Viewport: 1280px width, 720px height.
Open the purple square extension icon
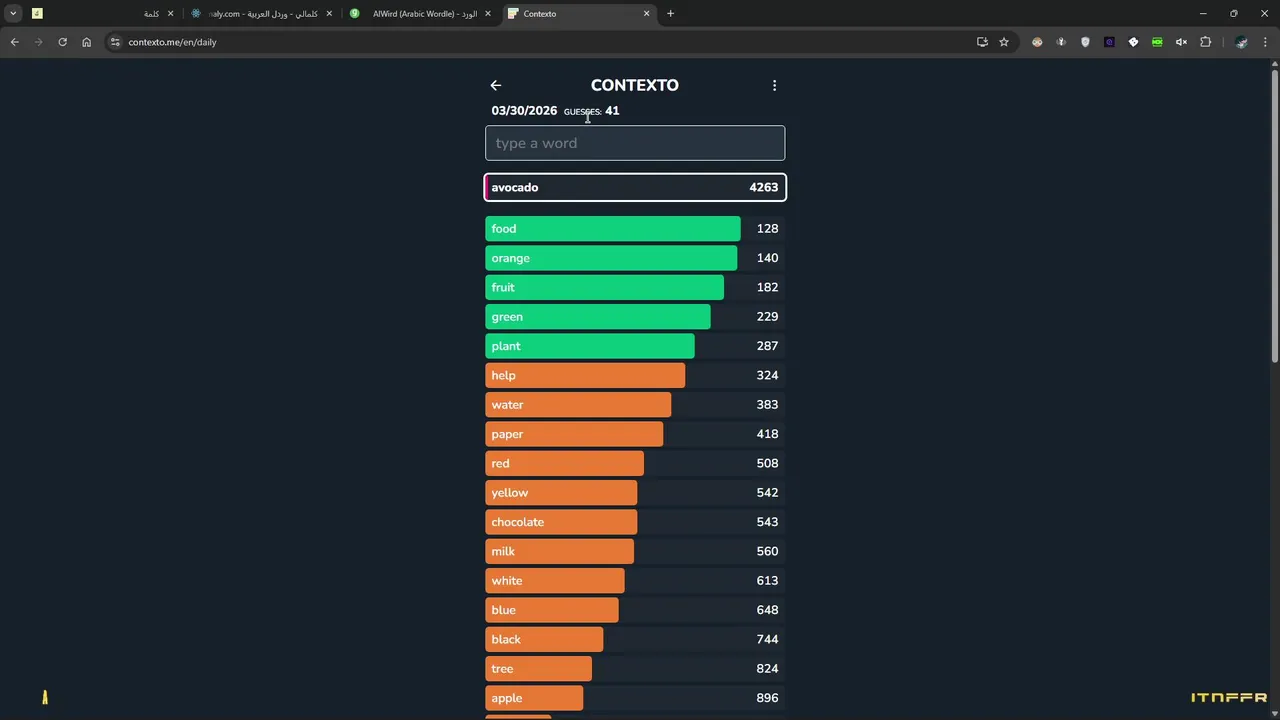pos(1109,42)
